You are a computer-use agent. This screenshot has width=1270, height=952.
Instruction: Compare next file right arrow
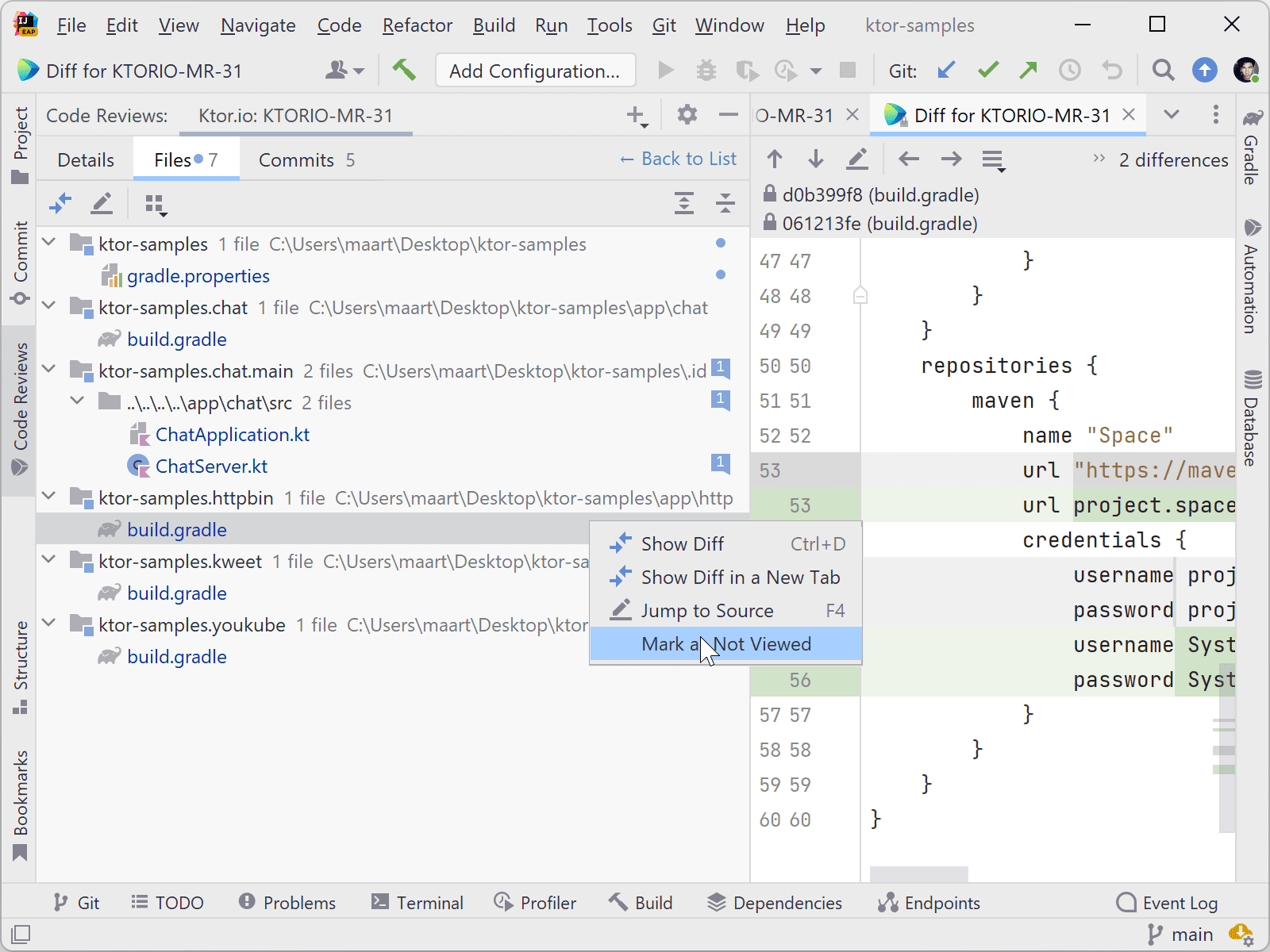click(x=951, y=159)
